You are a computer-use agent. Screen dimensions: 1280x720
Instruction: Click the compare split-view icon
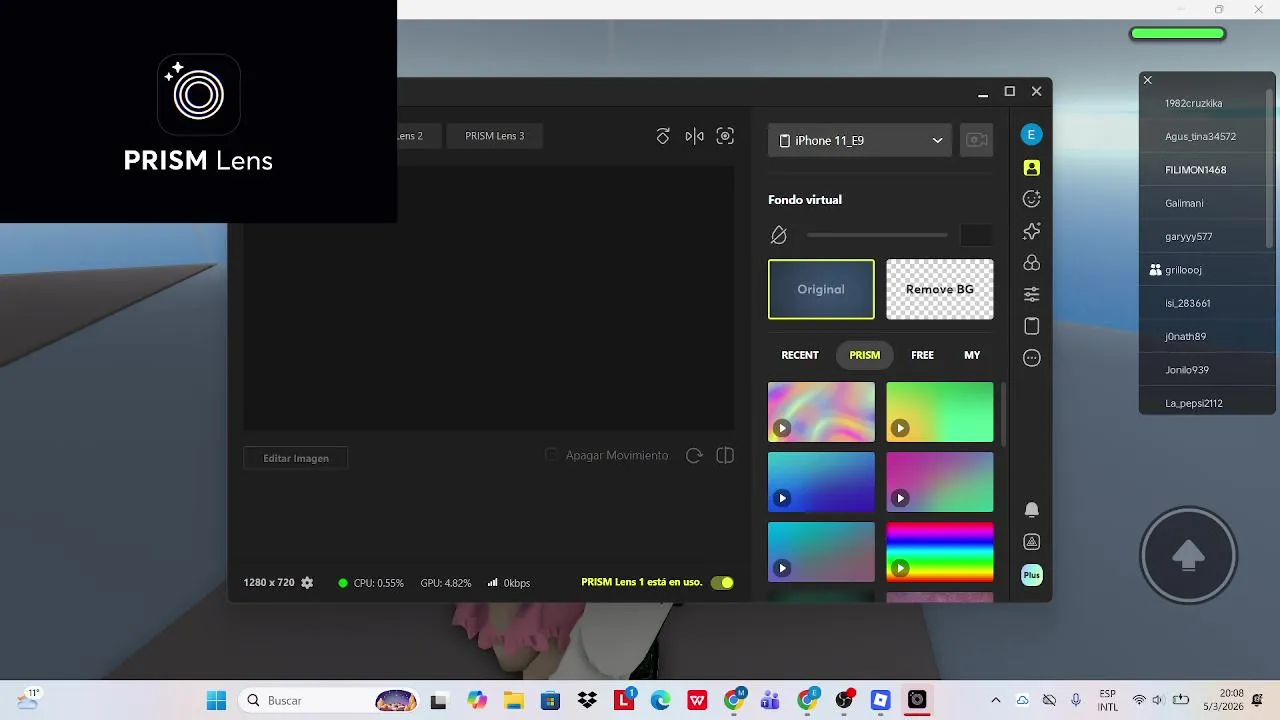coord(725,456)
